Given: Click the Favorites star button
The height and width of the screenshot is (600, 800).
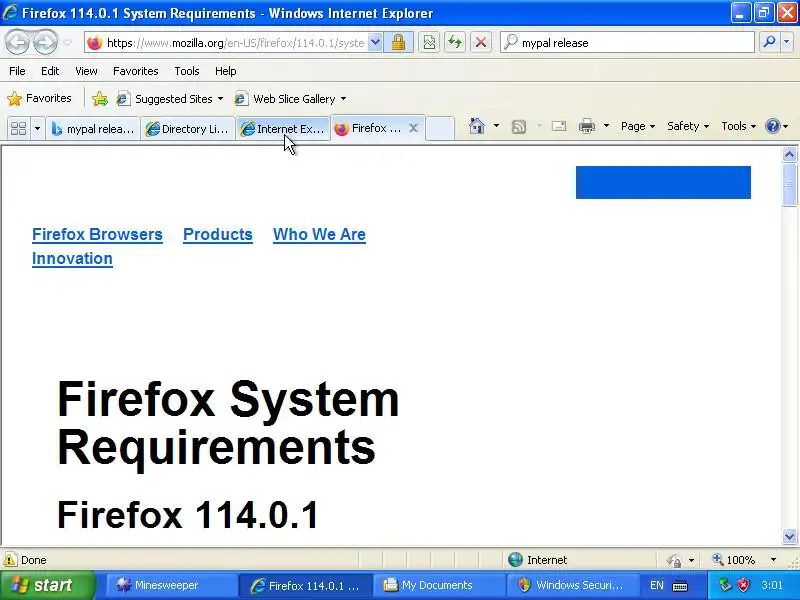Looking at the screenshot, I should (39, 98).
